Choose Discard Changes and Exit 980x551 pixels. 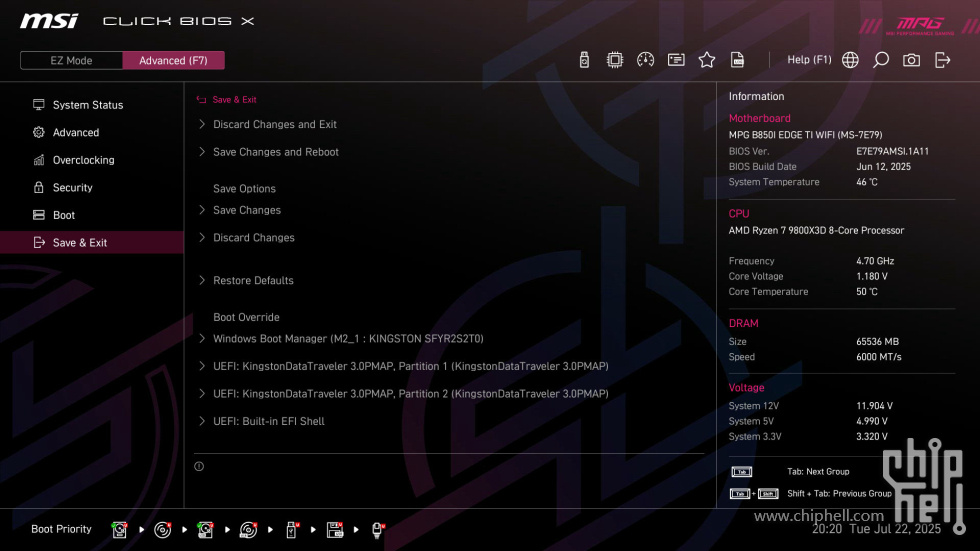[274, 124]
